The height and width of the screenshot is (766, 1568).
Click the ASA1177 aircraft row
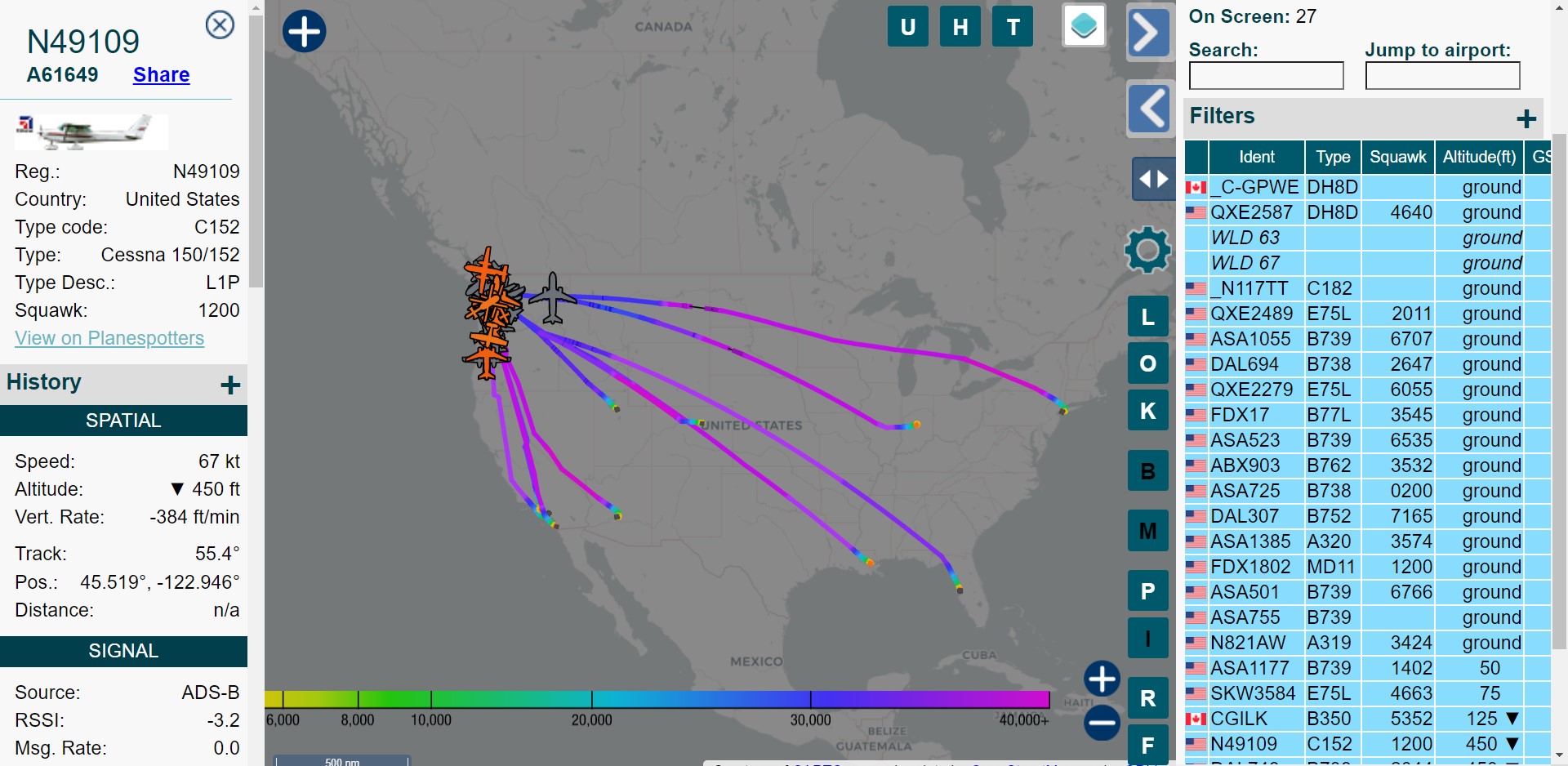click(1368, 668)
